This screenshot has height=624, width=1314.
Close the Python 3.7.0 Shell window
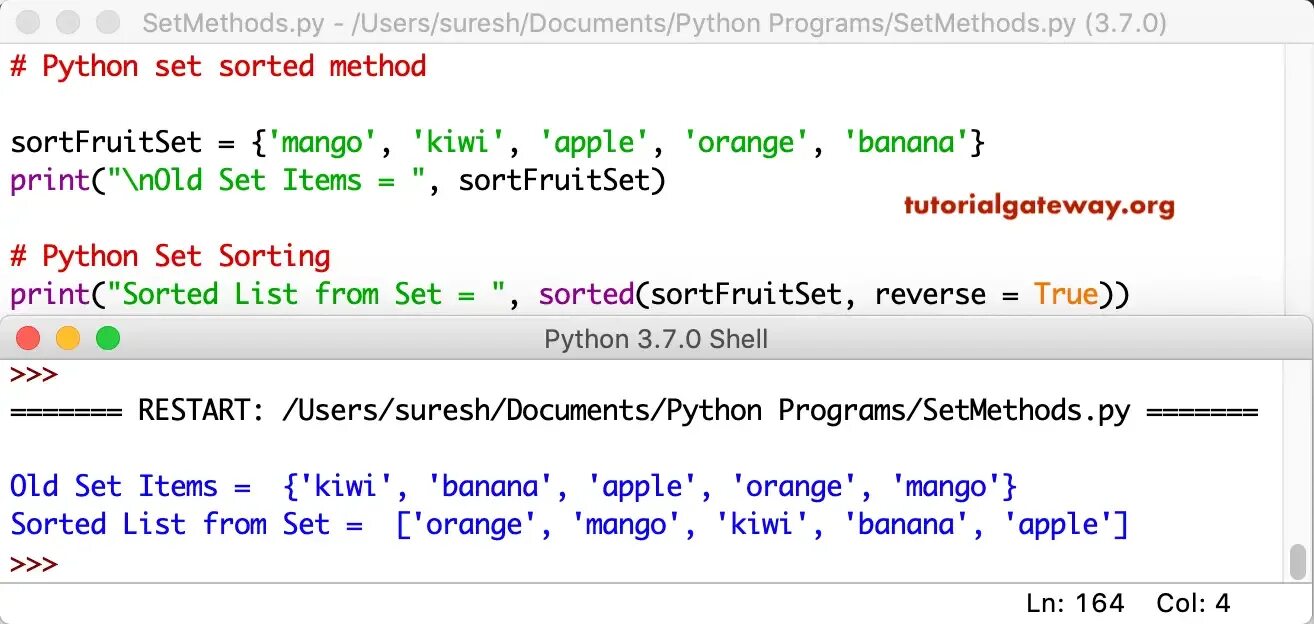click(x=28, y=339)
